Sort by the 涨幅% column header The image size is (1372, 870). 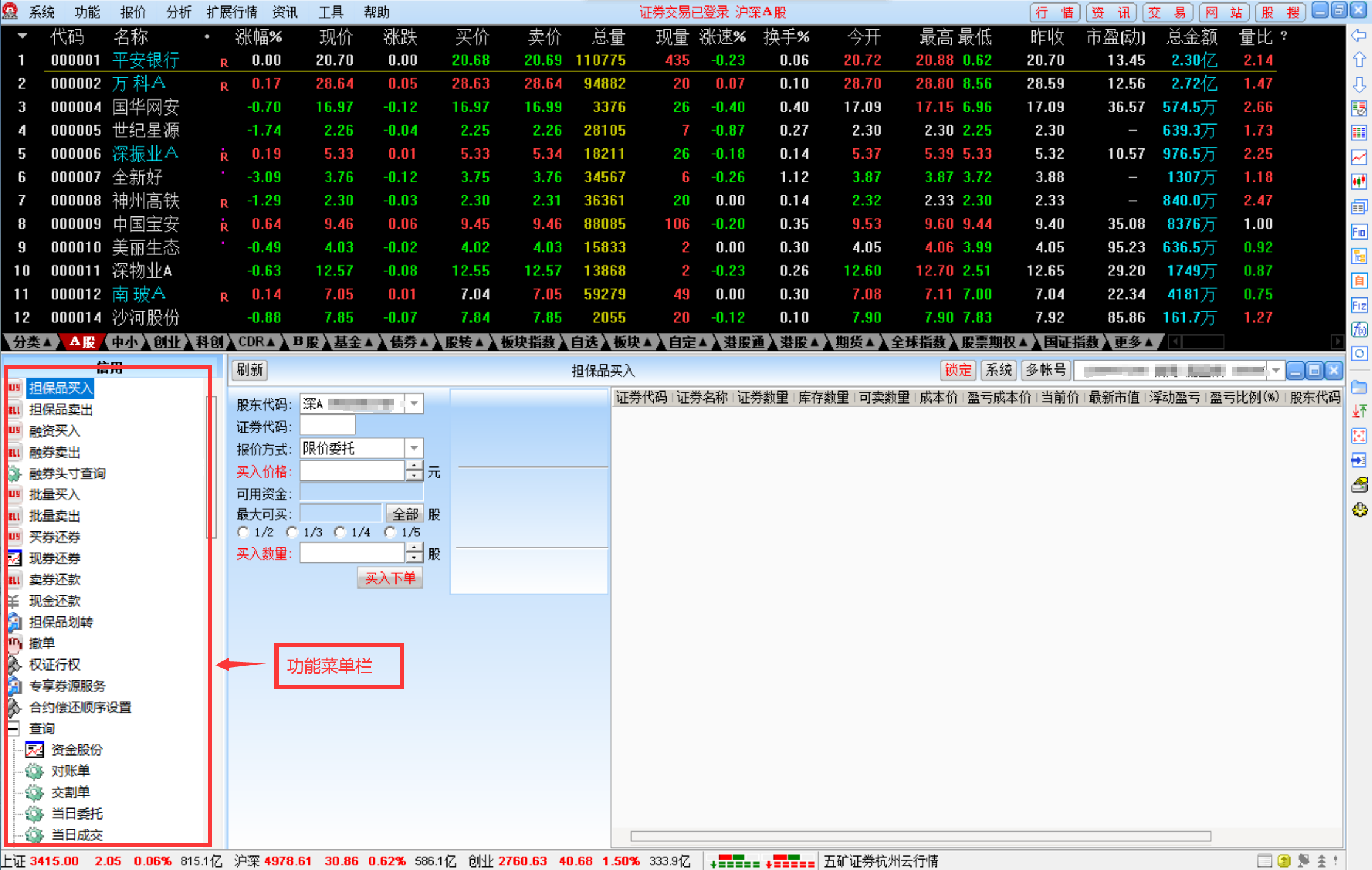click(258, 37)
